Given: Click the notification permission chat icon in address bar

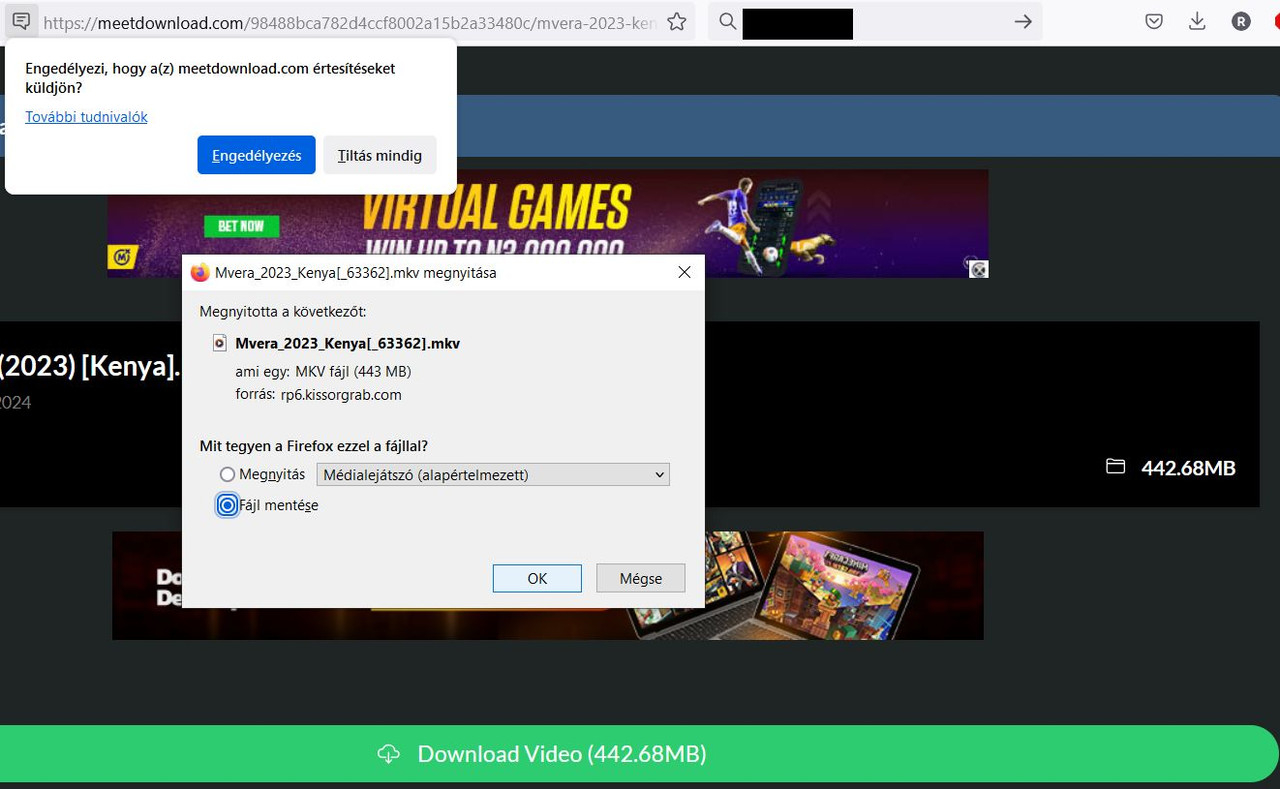Looking at the screenshot, I should coord(21,21).
